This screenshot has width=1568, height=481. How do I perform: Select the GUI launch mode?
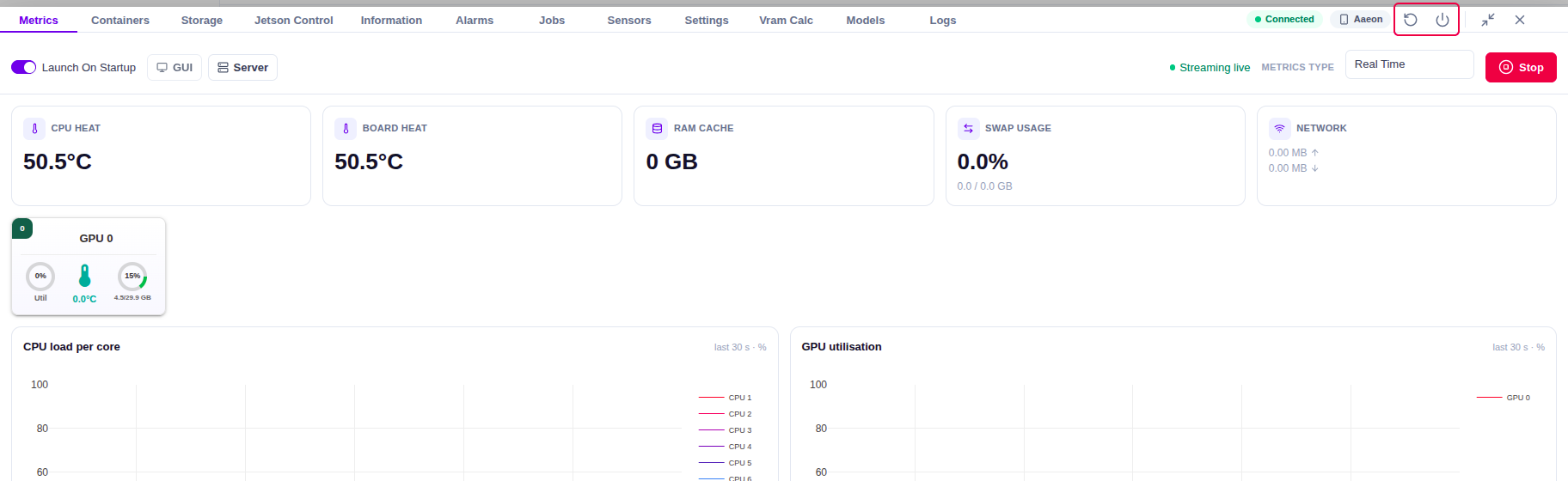175,67
